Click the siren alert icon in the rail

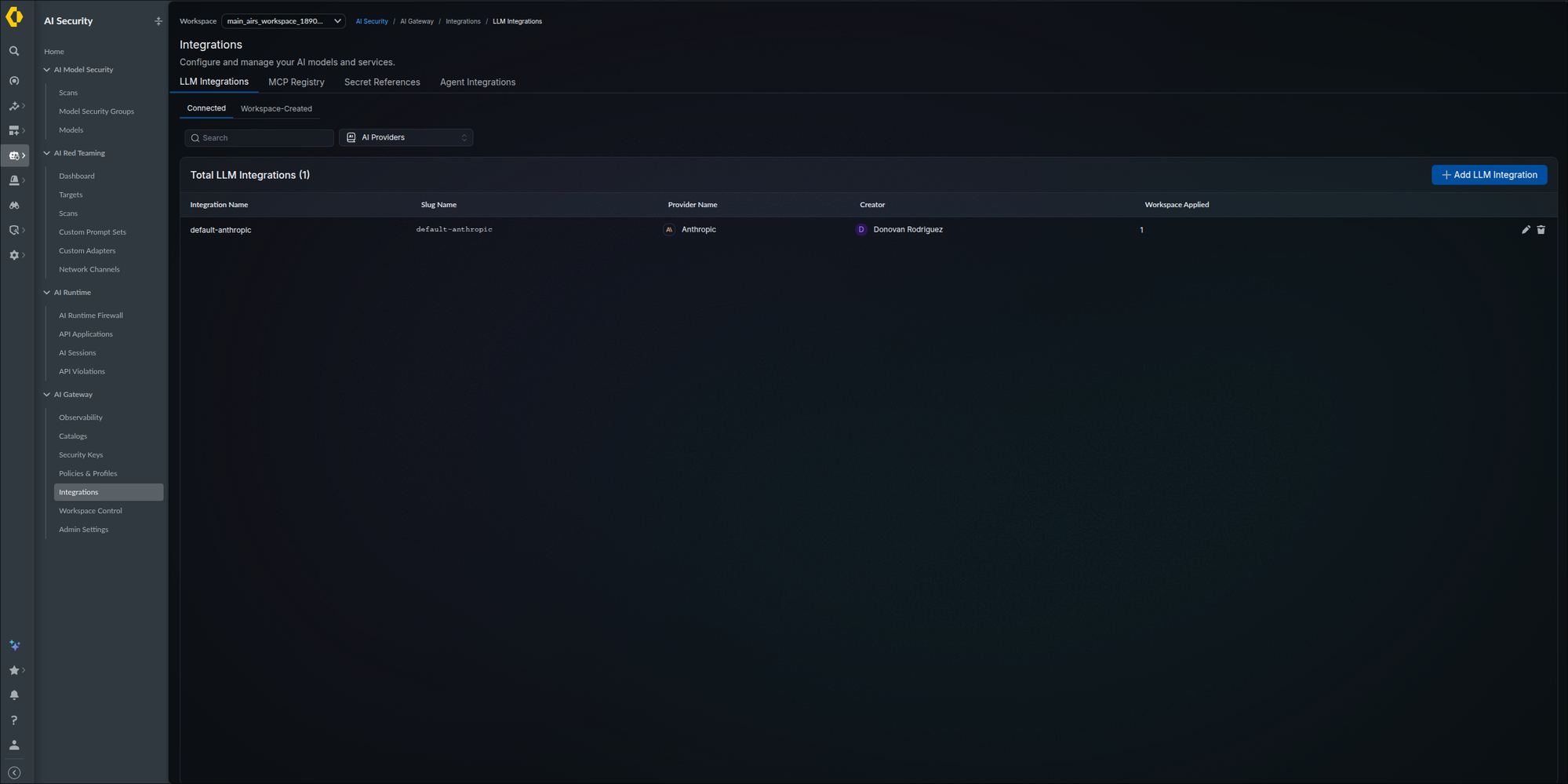click(14, 181)
